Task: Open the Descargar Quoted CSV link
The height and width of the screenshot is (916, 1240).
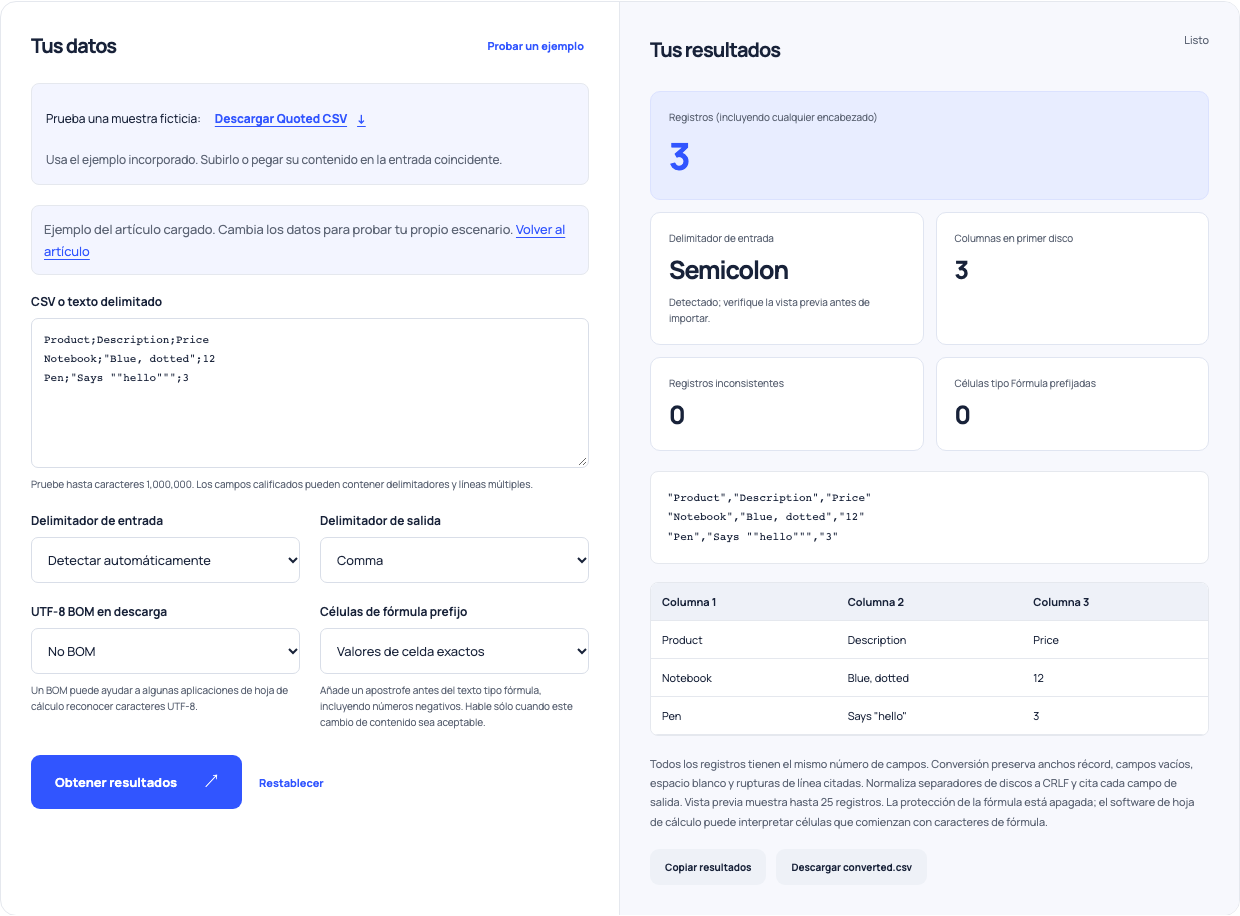Action: [x=281, y=119]
